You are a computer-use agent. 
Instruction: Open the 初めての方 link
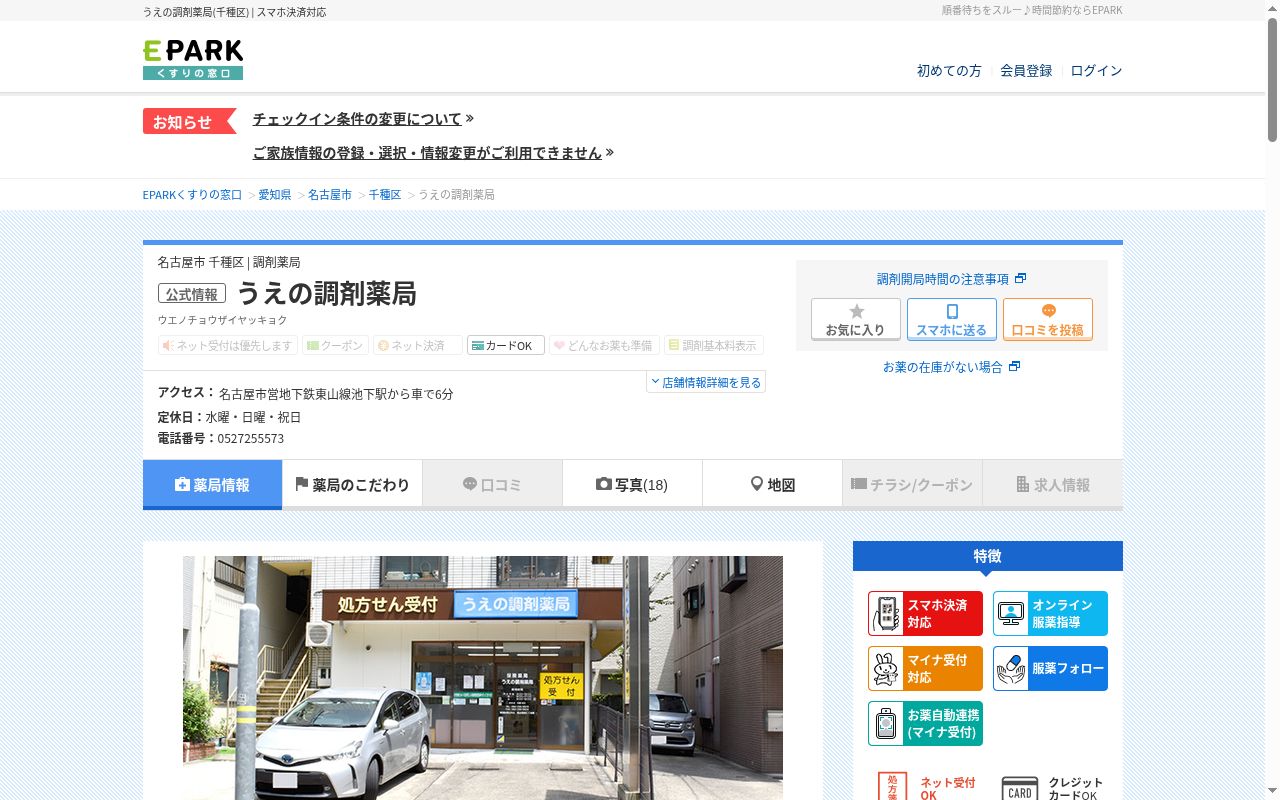[x=949, y=71]
